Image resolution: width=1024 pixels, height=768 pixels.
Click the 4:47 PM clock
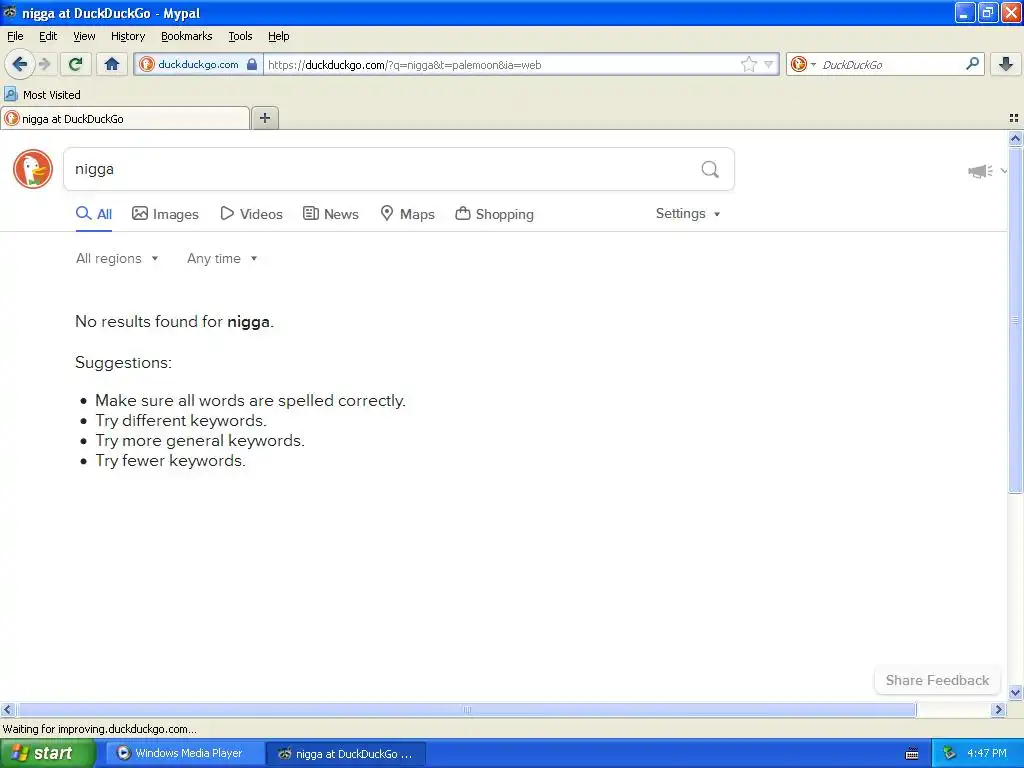pyautogui.click(x=987, y=753)
